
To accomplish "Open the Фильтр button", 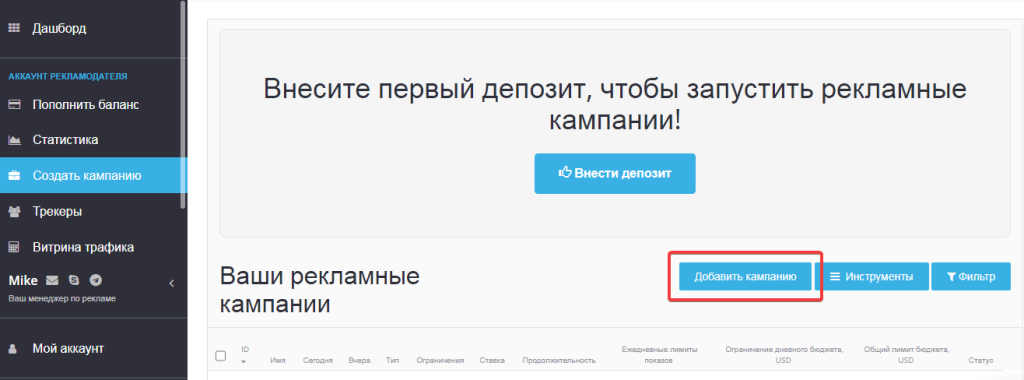I will [971, 276].
